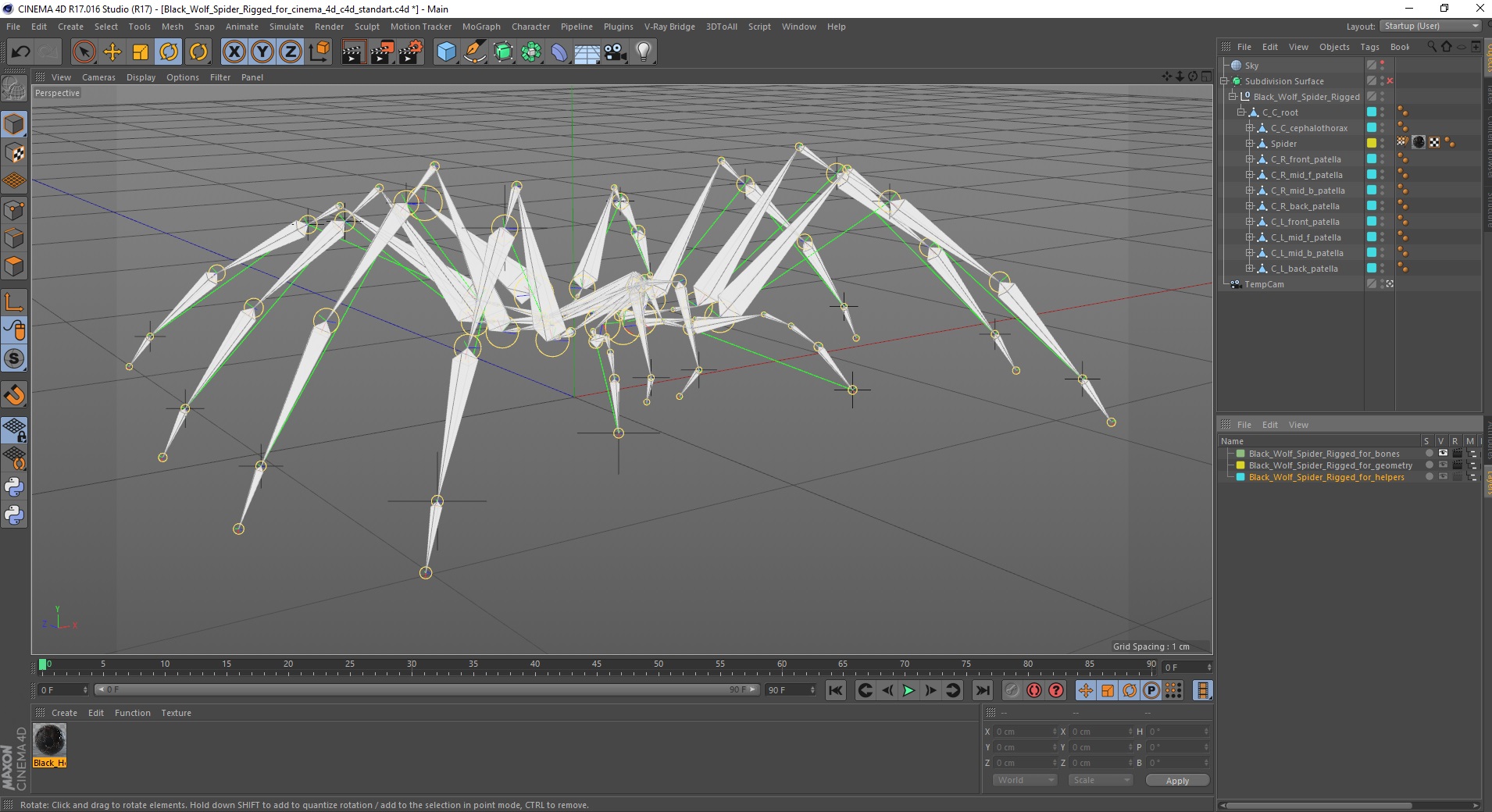The height and width of the screenshot is (812, 1492).
Task: Open the deformer Bend icon
Action: click(559, 52)
